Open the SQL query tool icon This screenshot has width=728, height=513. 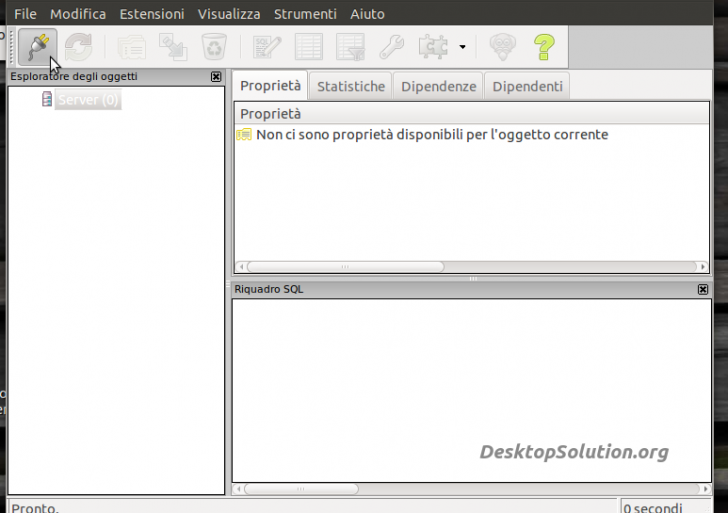click(x=267, y=47)
